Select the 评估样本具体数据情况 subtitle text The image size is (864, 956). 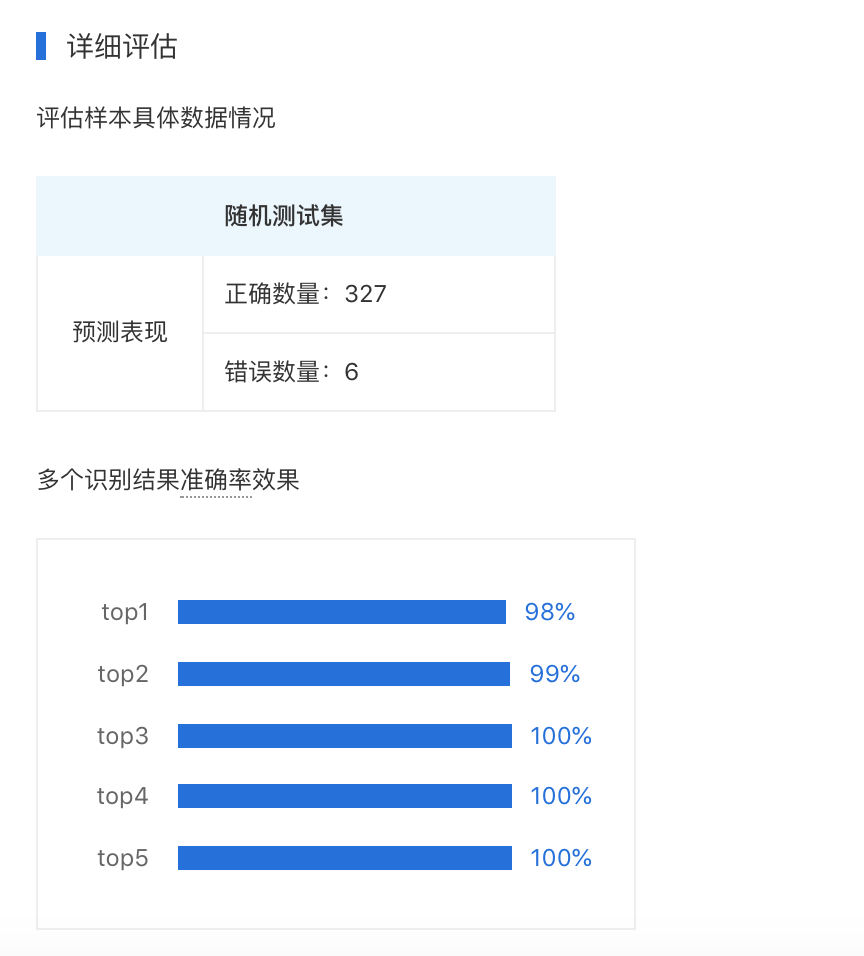tap(156, 118)
